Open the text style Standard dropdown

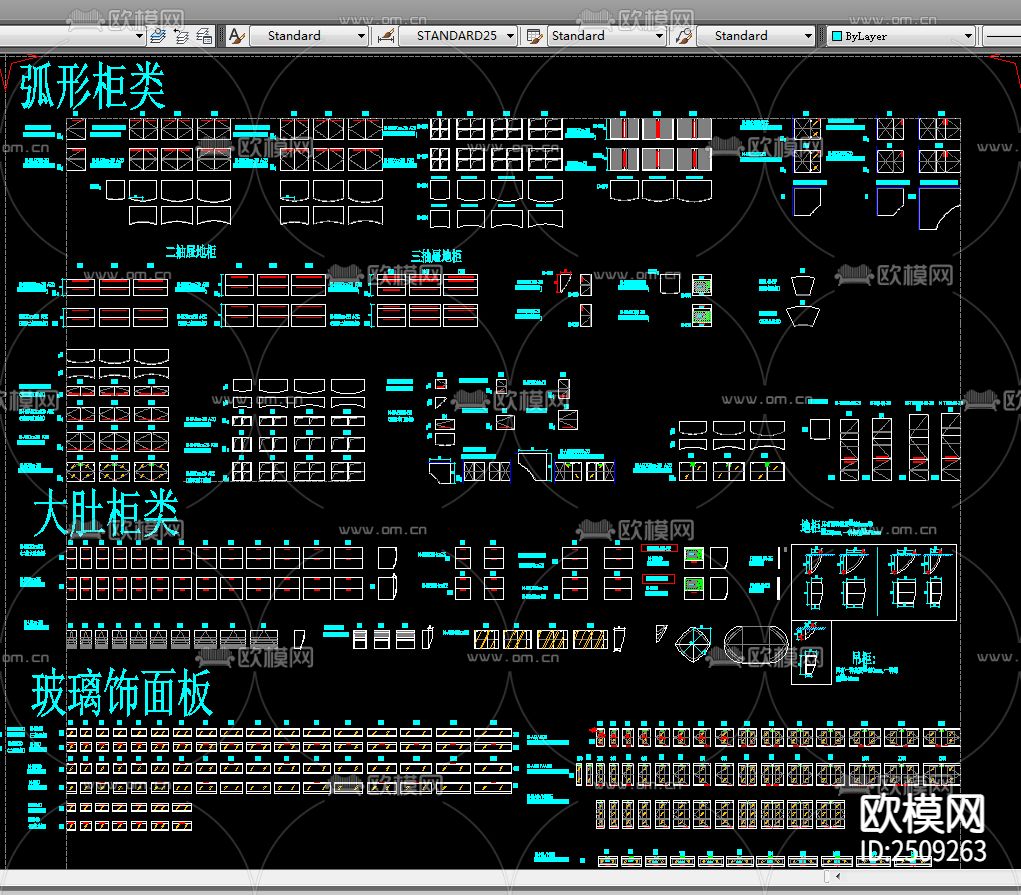(309, 36)
